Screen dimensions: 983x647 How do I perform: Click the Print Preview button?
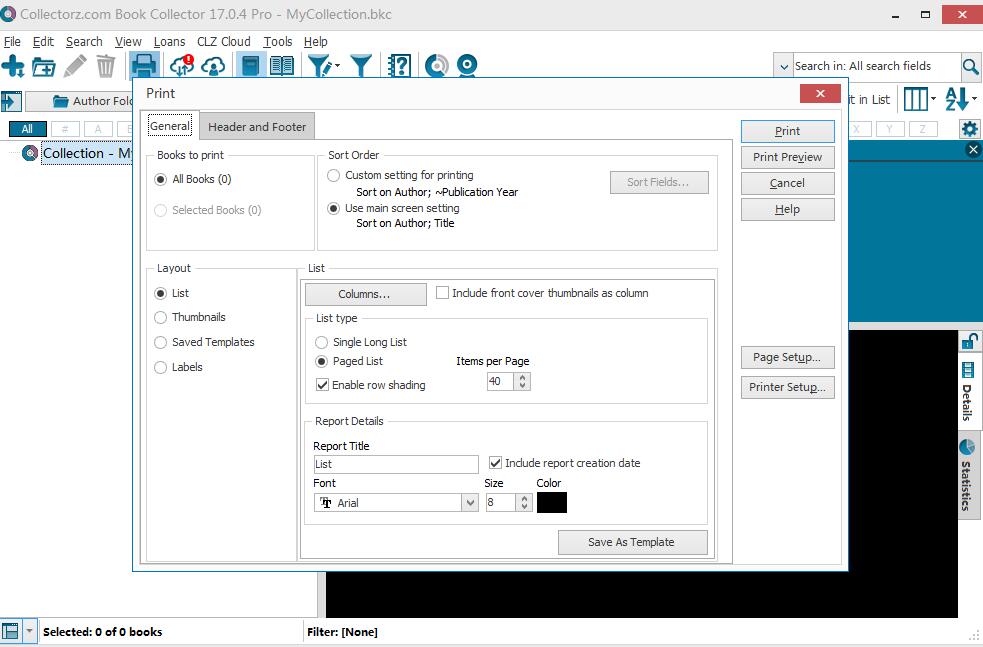[x=787, y=157]
